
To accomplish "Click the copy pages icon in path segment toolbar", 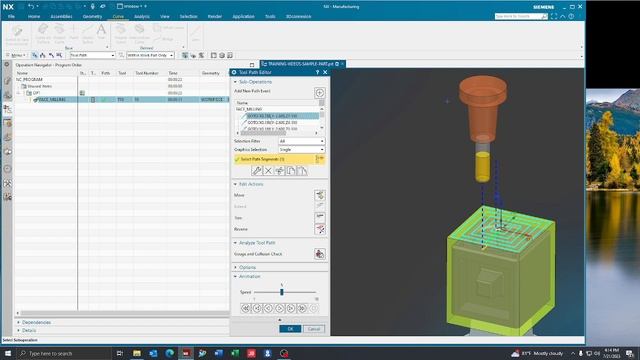I will coord(291,171).
